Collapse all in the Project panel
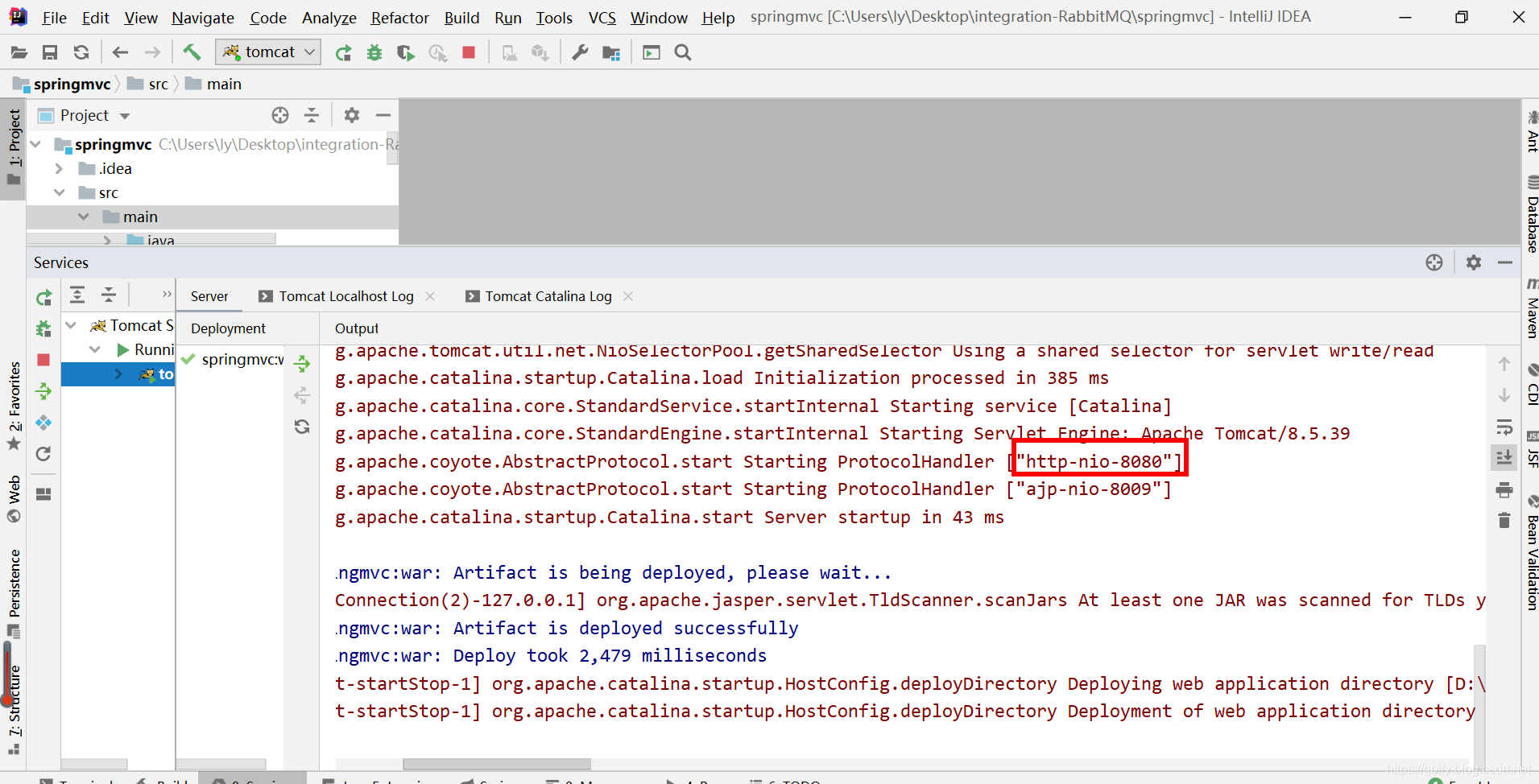Image resolution: width=1539 pixels, height=784 pixels. click(312, 115)
